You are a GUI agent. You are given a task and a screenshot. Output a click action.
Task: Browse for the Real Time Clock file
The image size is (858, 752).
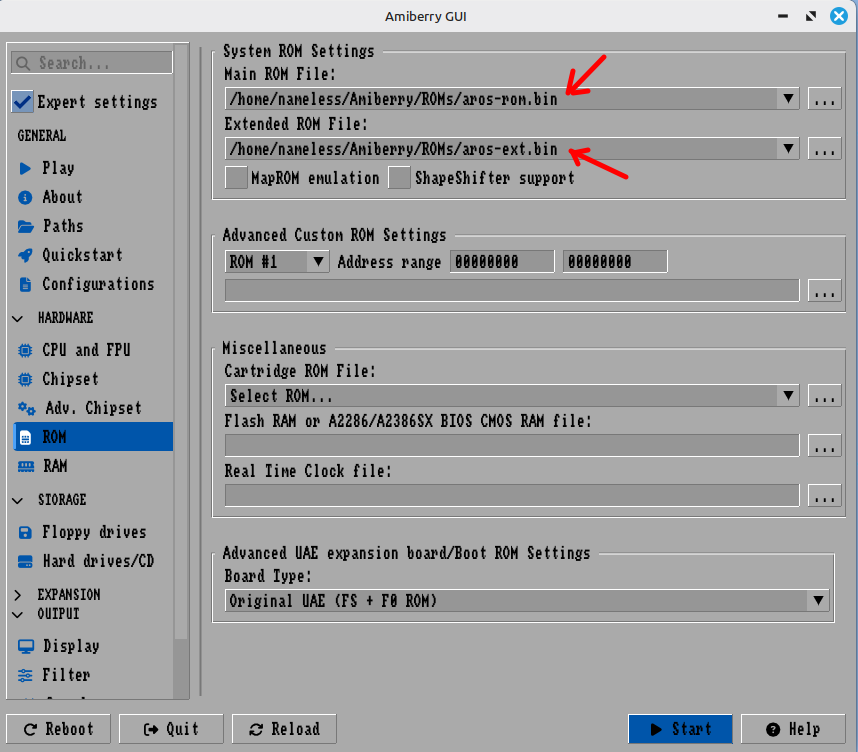tap(824, 495)
